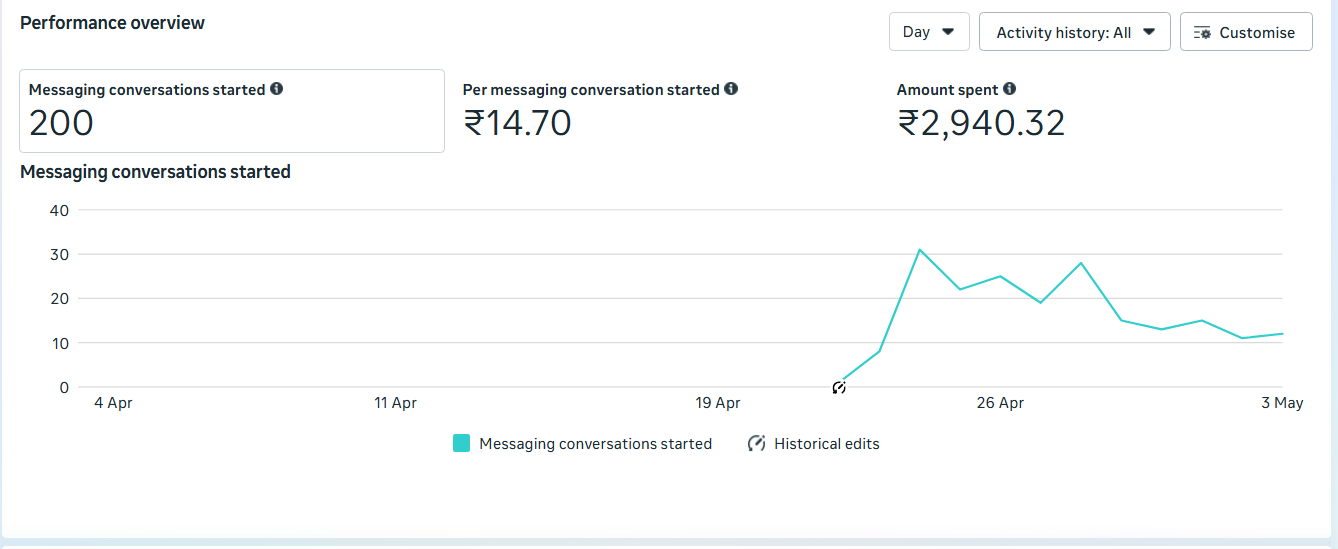1338x549 pixels.
Task: Click info icon beside Per messaging conversation started
Action: (731, 89)
